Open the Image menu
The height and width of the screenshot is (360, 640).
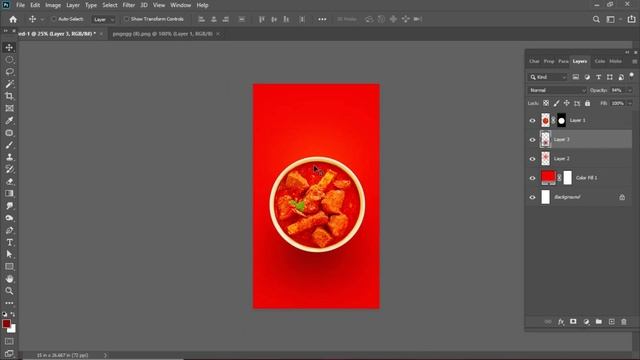53,5
